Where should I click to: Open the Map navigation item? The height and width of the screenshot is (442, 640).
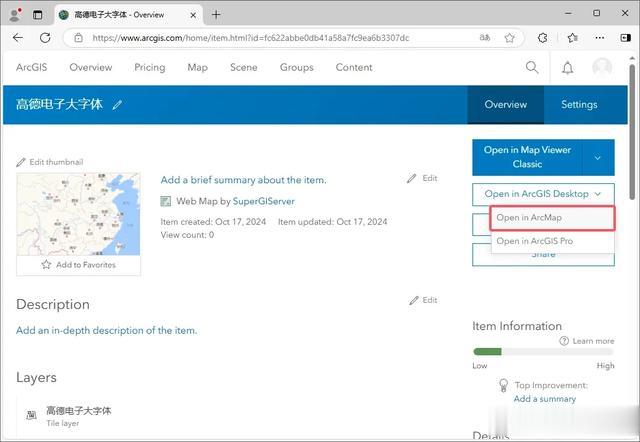tap(198, 67)
